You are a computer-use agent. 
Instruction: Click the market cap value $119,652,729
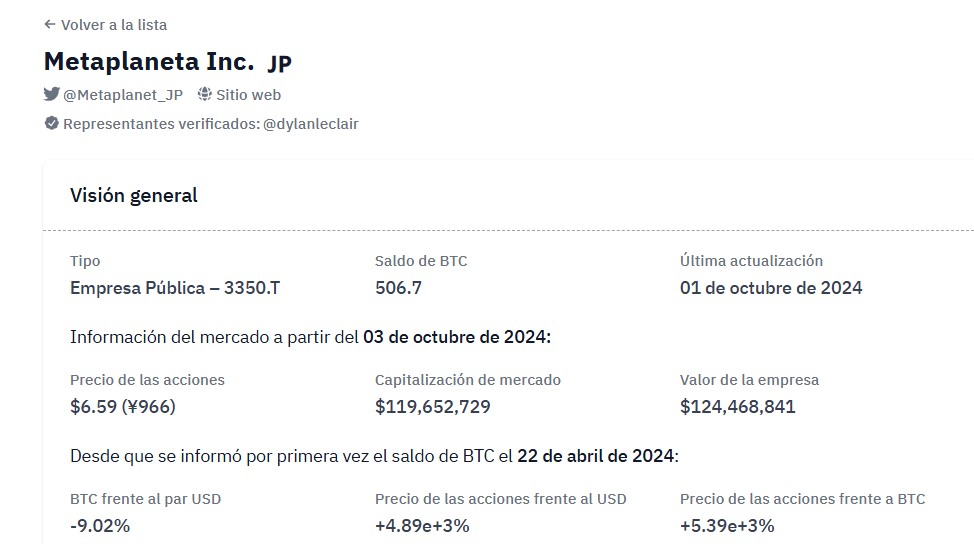pos(433,407)
